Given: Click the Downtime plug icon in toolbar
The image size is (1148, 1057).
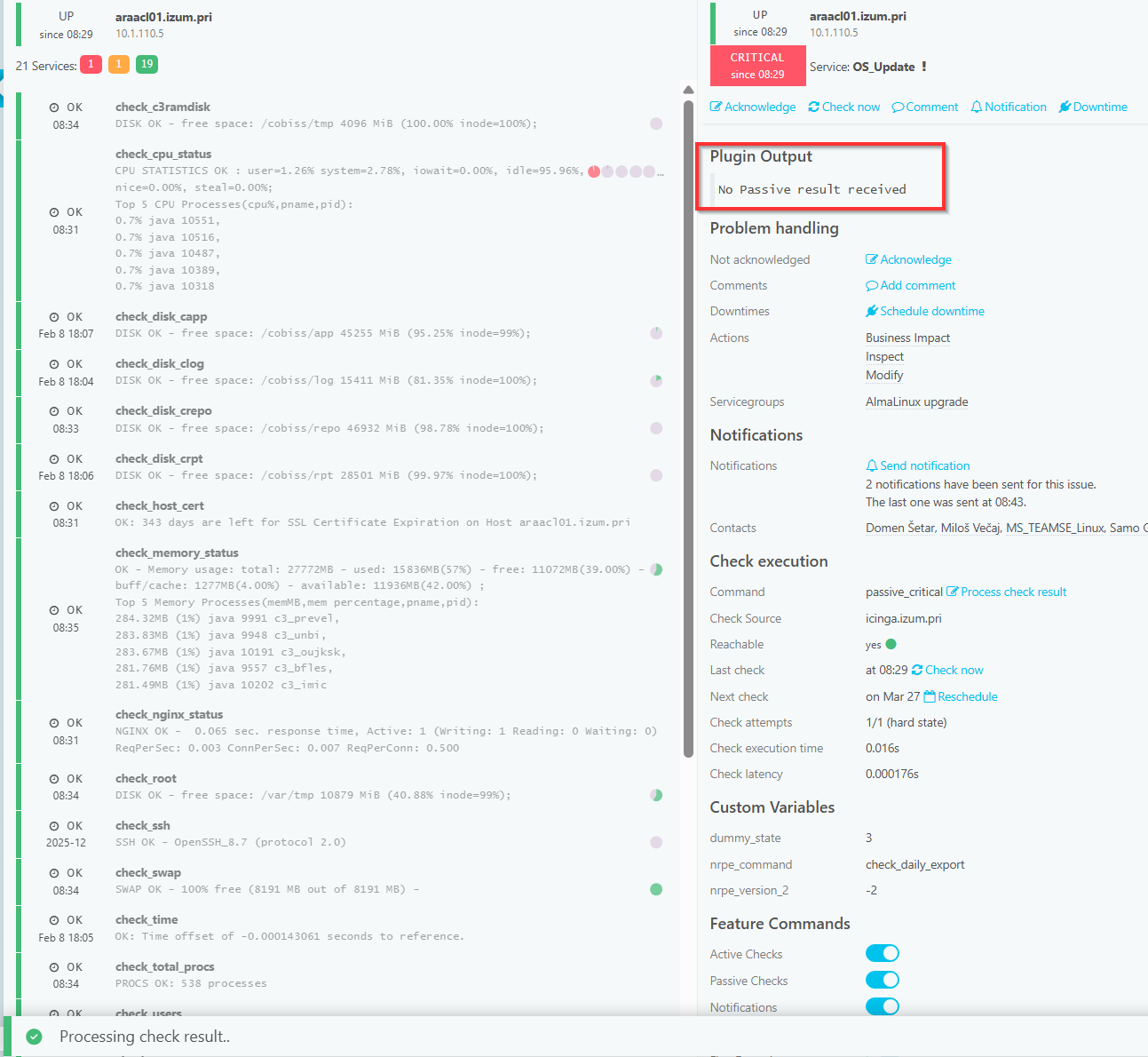Looking at the screenshot, I should (1065, 107).
